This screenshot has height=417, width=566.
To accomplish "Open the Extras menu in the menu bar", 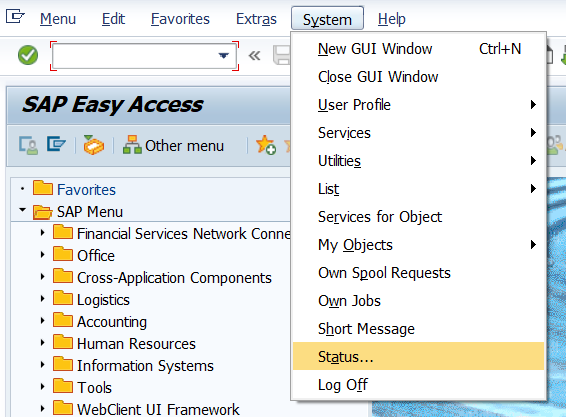I will point(256,19).
